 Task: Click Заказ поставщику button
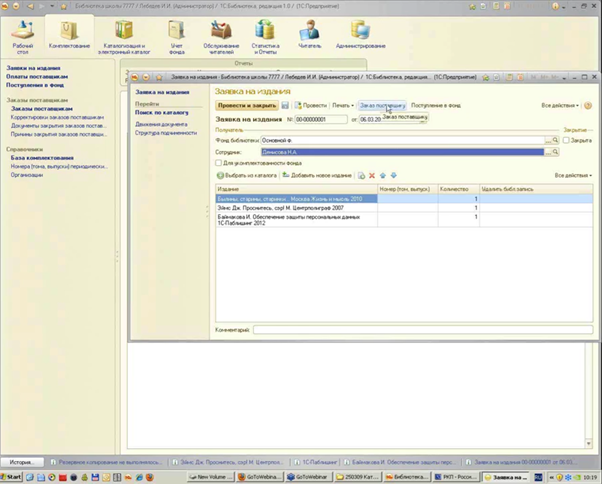[382, 105]
